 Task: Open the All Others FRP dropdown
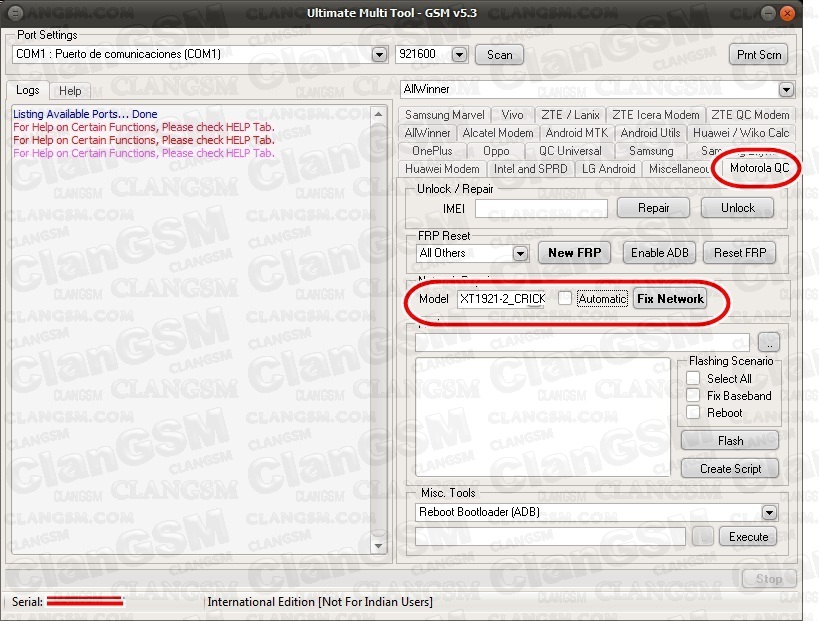pos(520,254)
